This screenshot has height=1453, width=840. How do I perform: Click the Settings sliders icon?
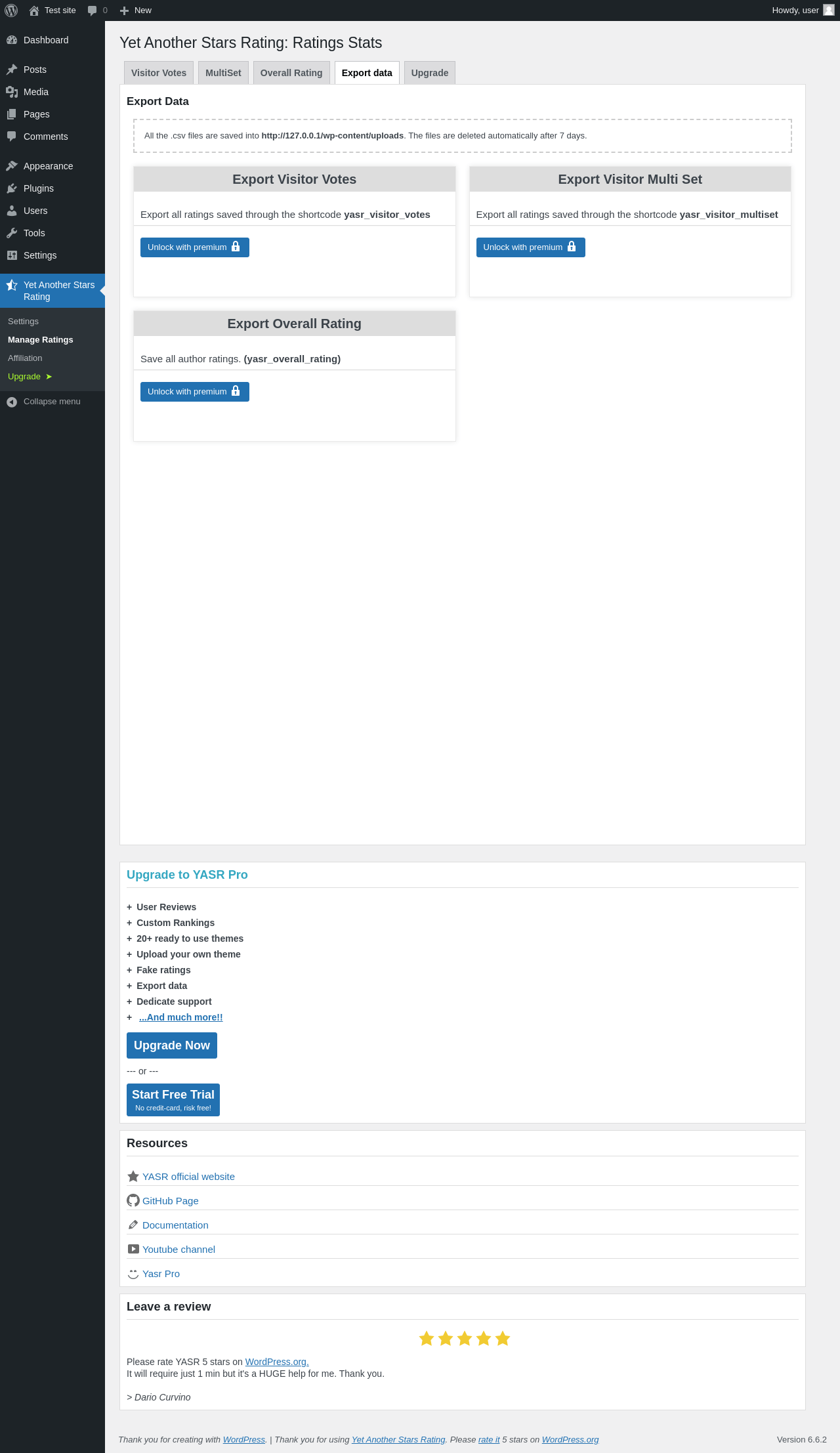point(12,255)
